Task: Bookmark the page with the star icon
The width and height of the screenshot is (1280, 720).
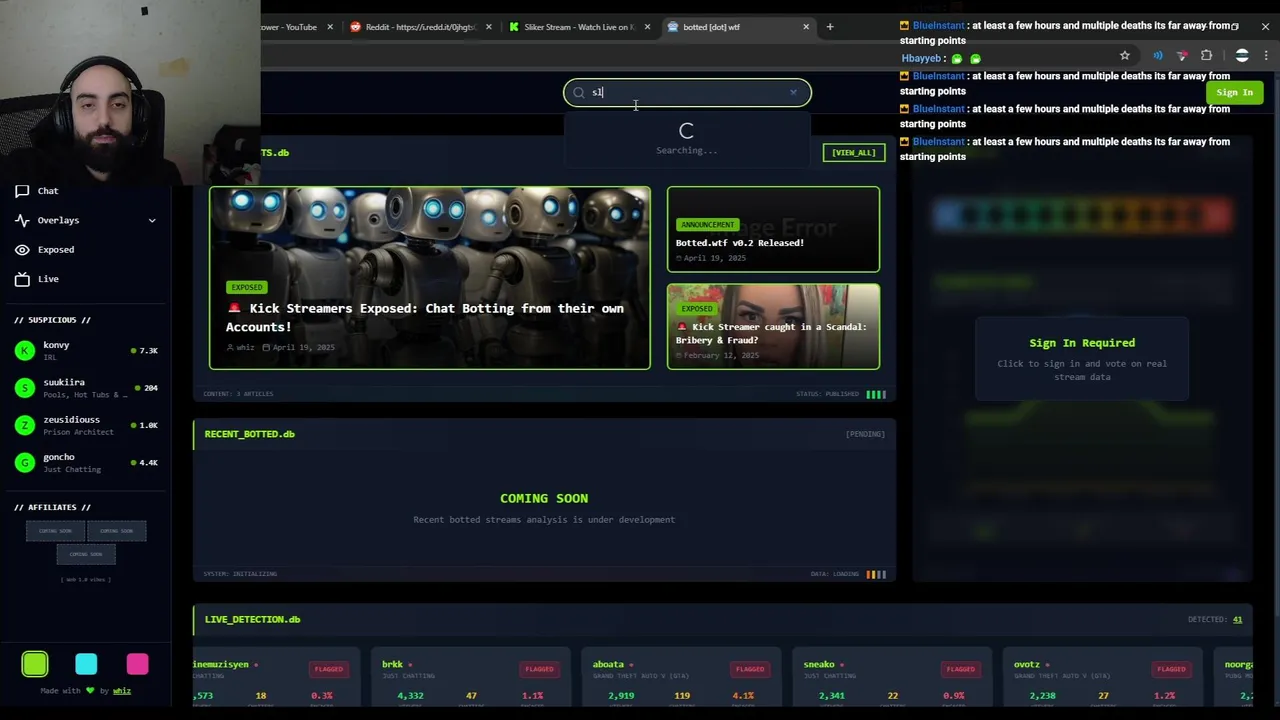Action: pos(1125,55)
